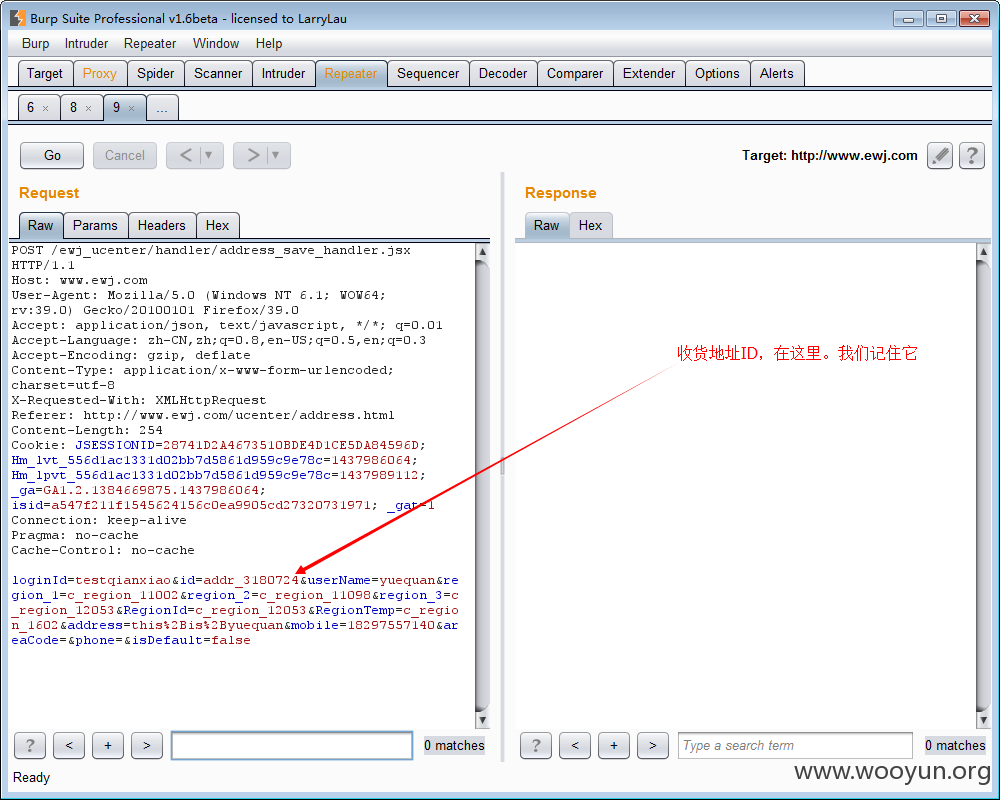The height and width of the screenshot is (800, 1000).
Task: Switch to the Proxy tab
Action: (x=99, y=73)
